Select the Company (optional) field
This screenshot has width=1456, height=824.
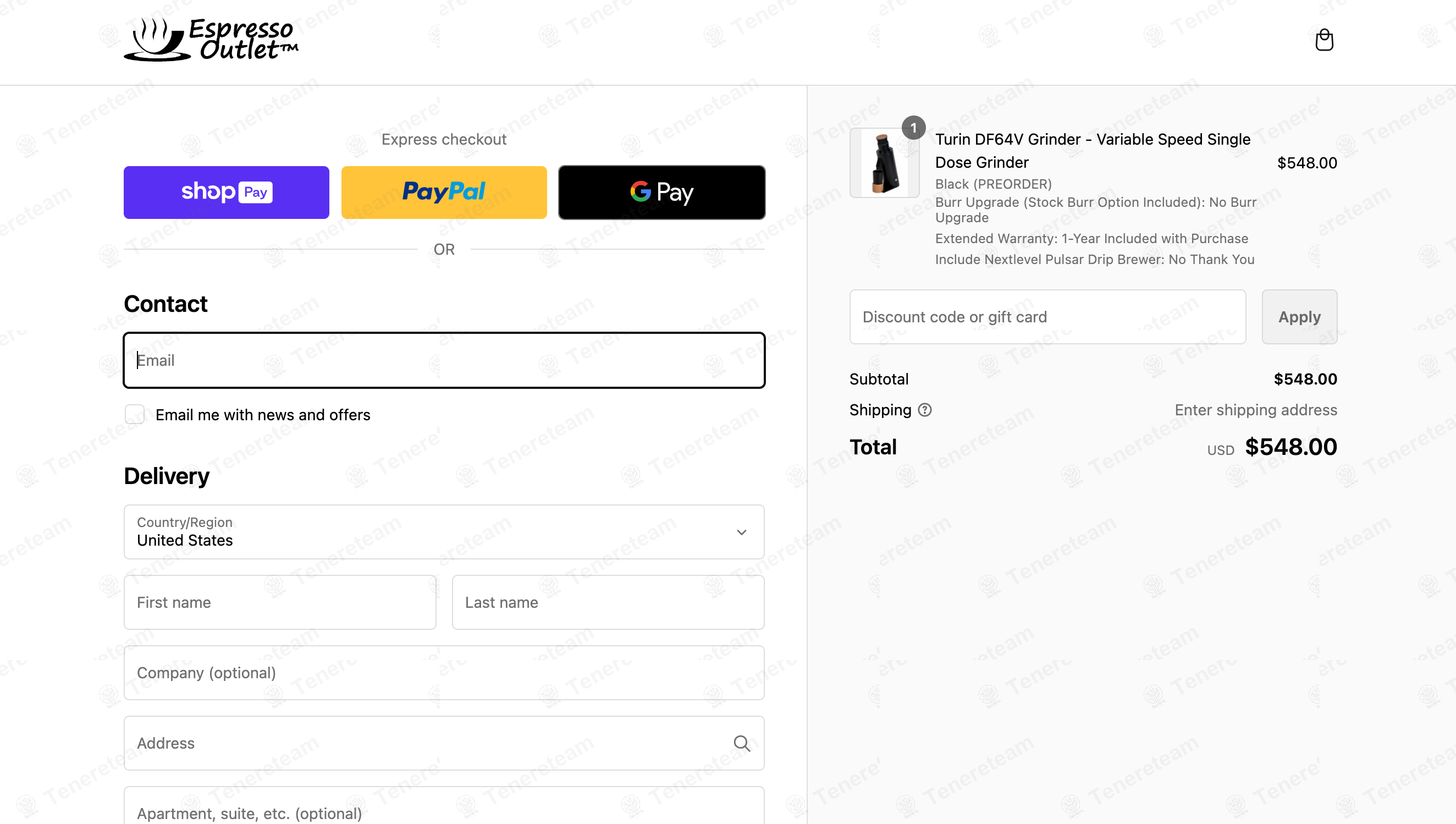444,673
